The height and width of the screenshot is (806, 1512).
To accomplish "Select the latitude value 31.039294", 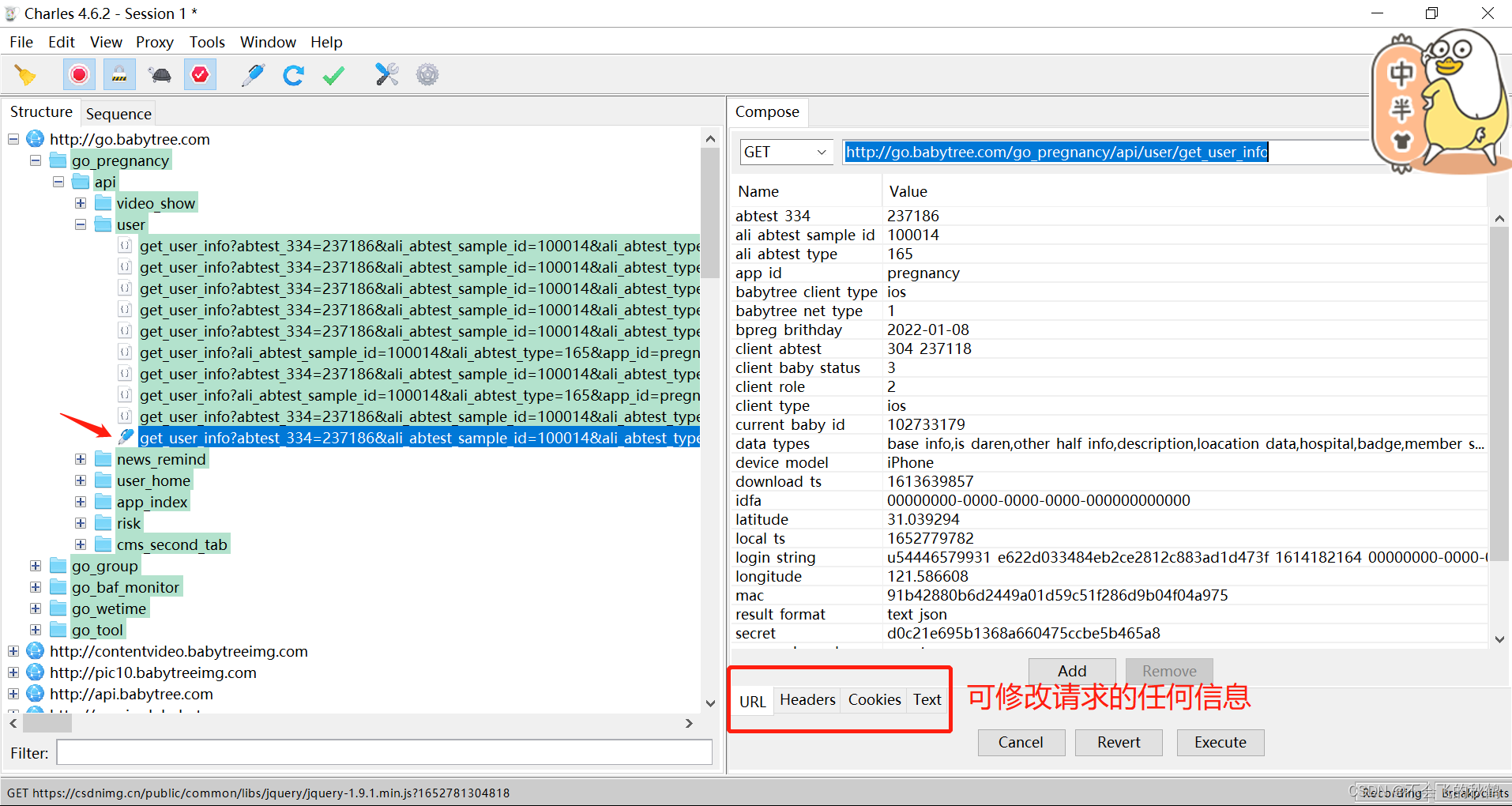I will (923, 519).
